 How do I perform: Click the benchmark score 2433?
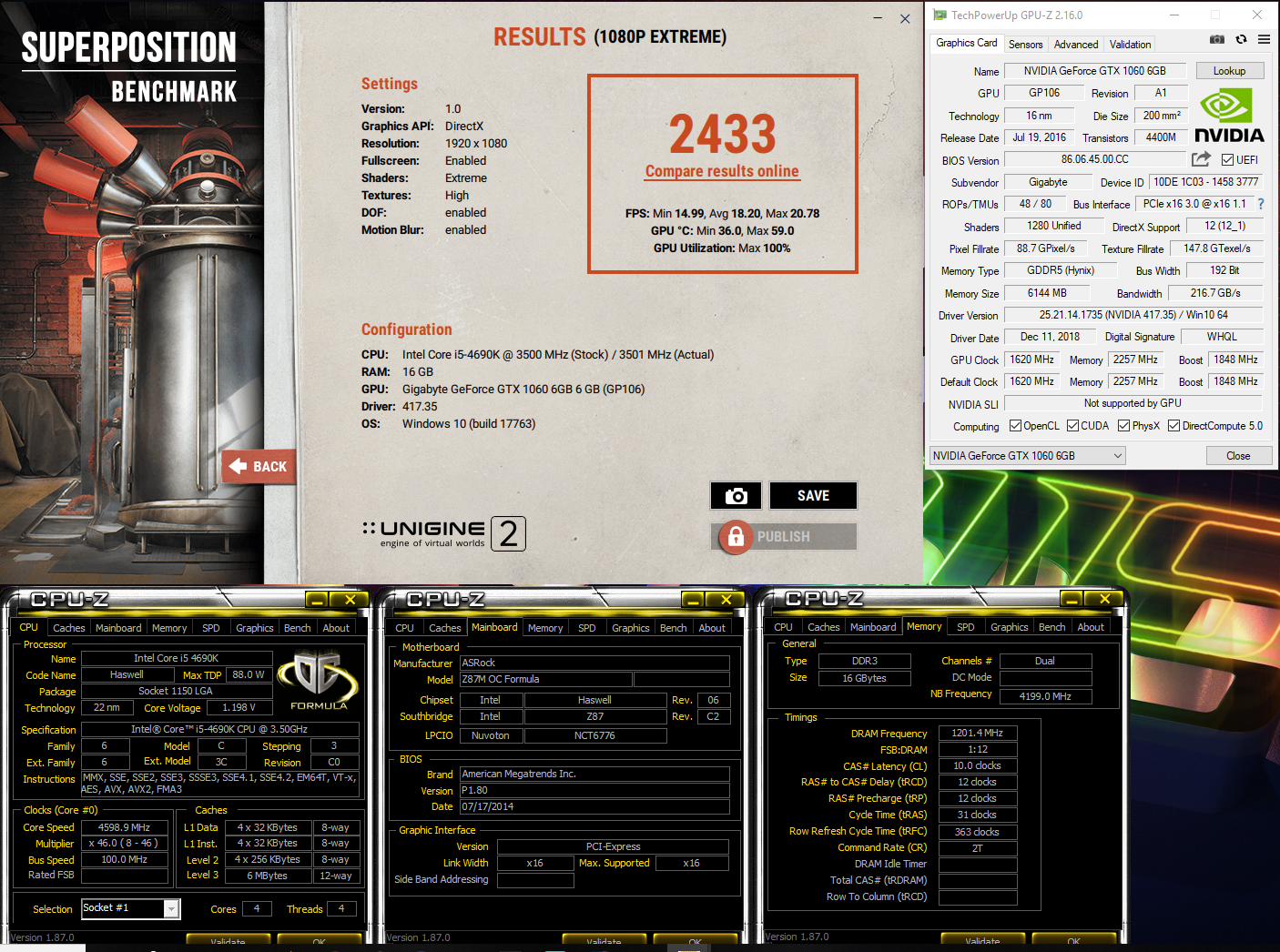pos(723,134)
